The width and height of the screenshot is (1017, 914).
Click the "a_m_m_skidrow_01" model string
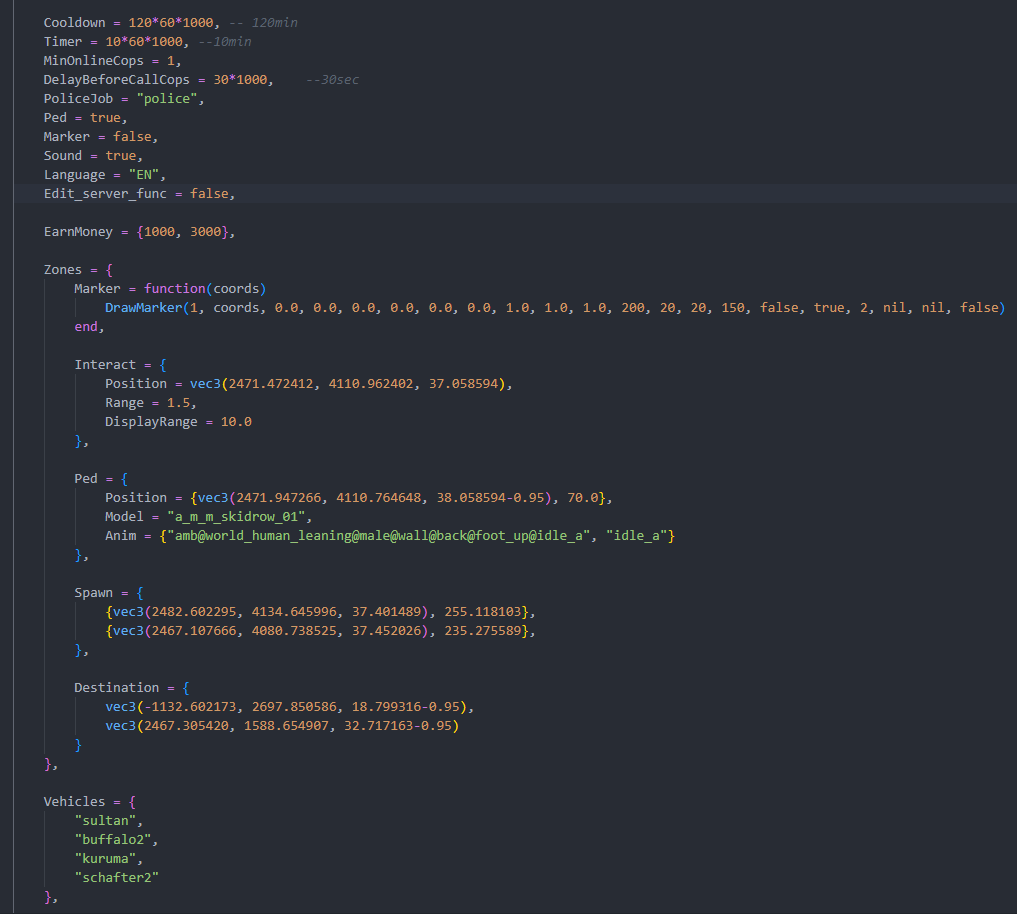[233, 516]
